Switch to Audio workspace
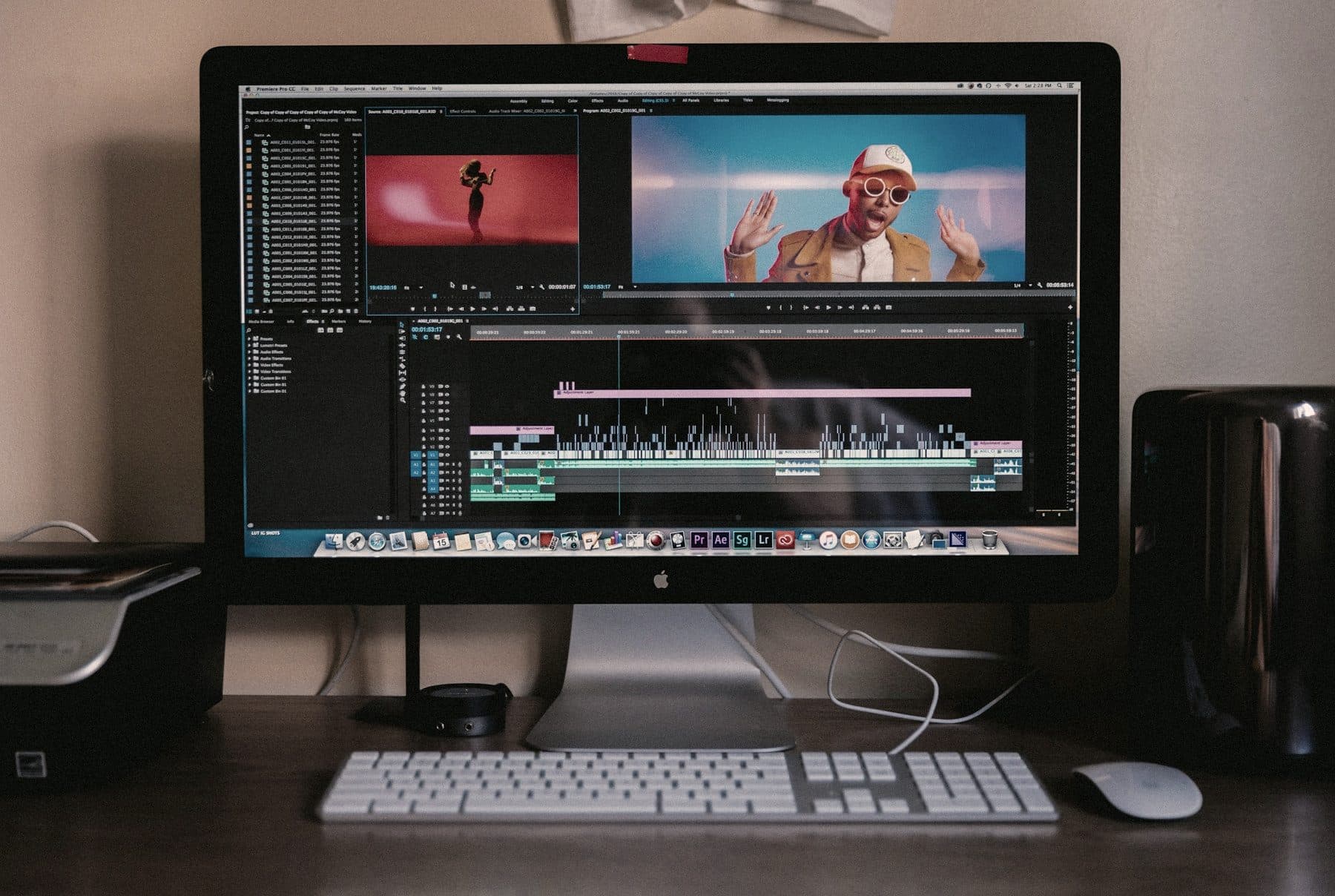This screenshot has height=896, width=1335. tap(622, 101)
